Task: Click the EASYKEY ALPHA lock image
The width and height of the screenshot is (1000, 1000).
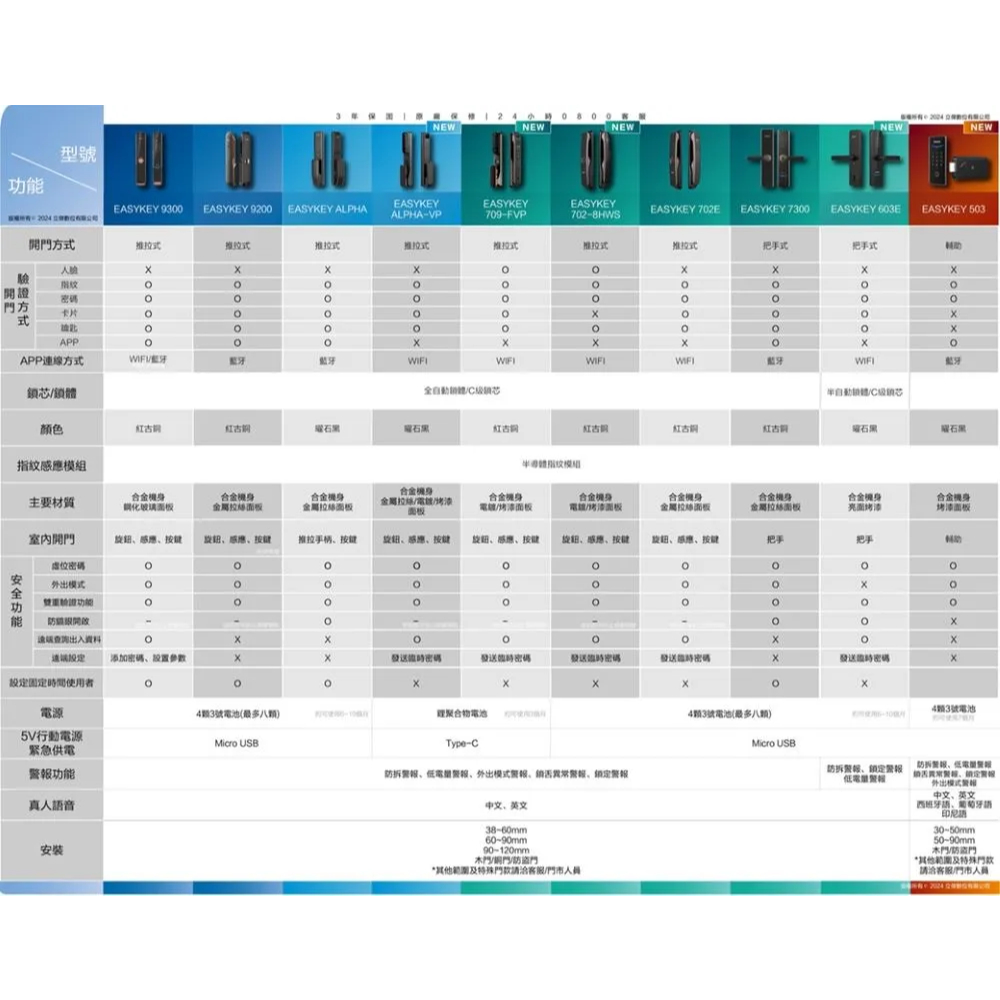Action: (327, 160)
